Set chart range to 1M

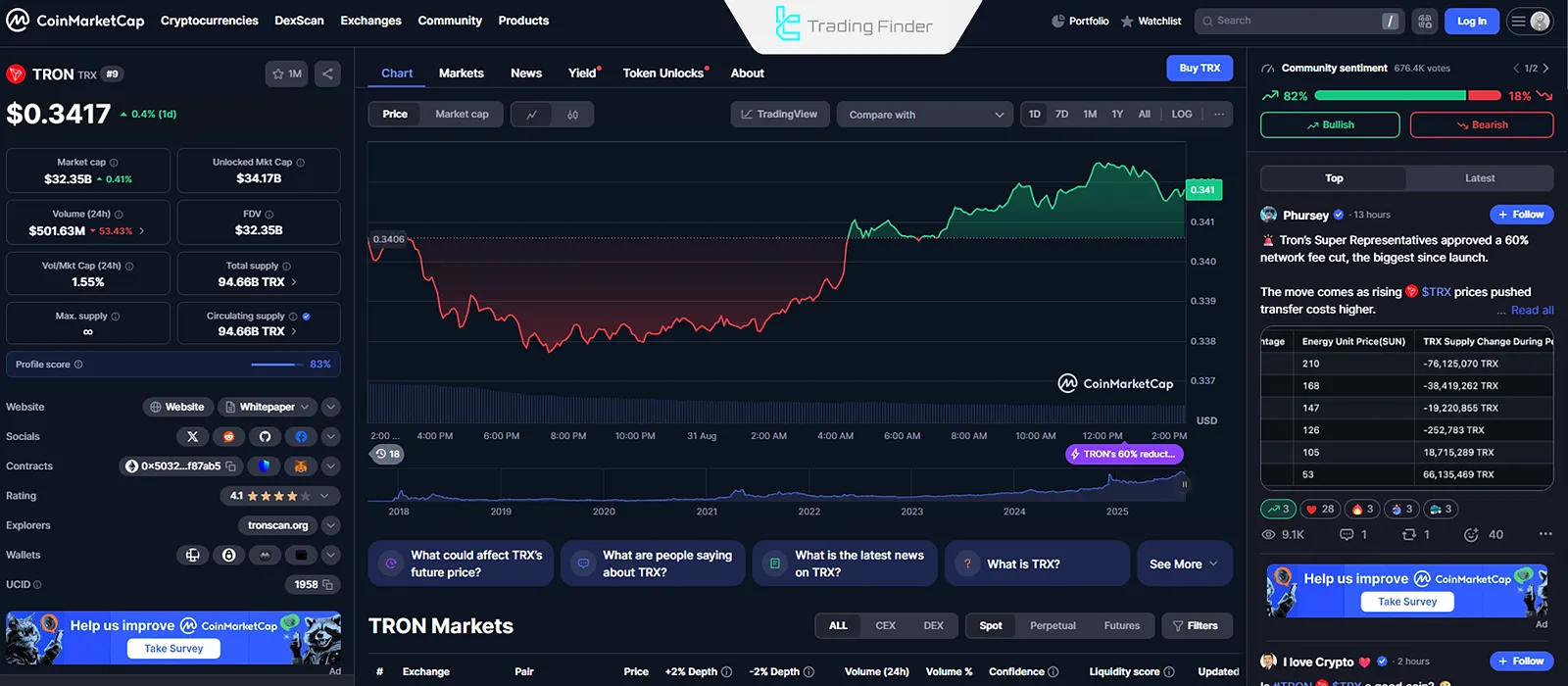point(1090,114)
